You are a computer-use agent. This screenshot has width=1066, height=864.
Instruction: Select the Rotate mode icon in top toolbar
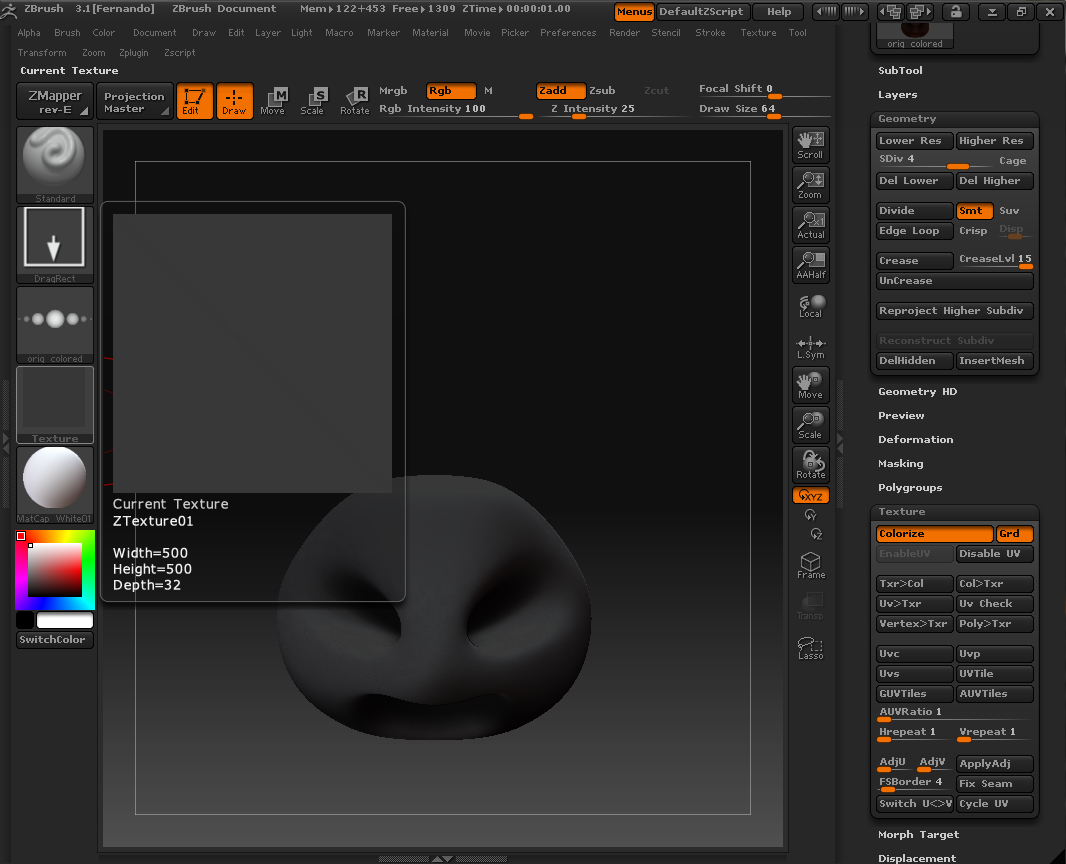[355, 100]
